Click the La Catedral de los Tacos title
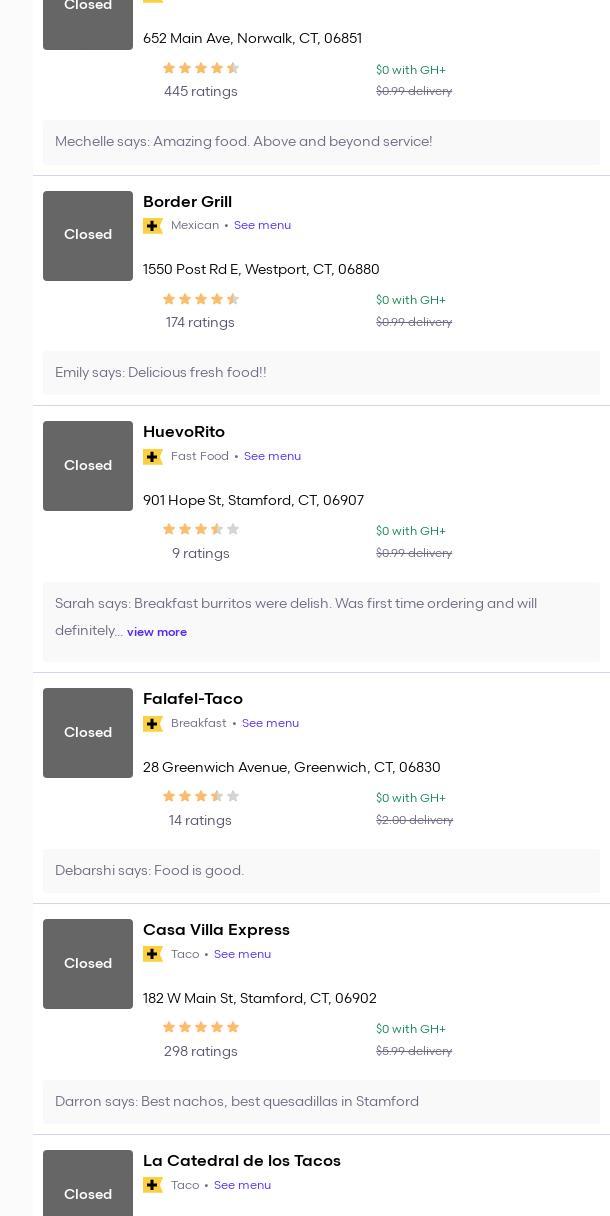 click(x=242, y=1161)
